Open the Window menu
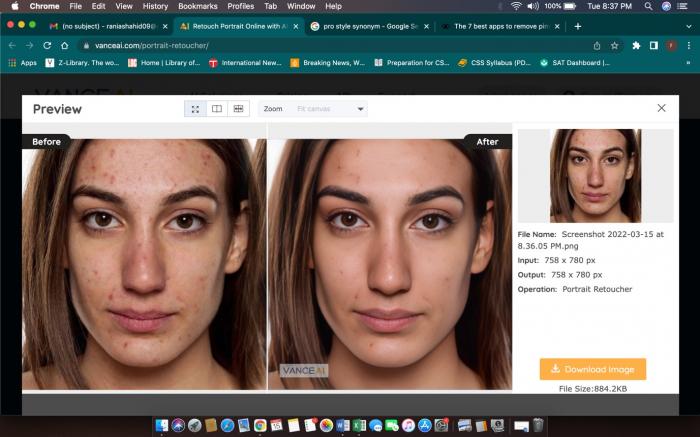This screenshot has width=700, height=437. click(x=301, y=6)
